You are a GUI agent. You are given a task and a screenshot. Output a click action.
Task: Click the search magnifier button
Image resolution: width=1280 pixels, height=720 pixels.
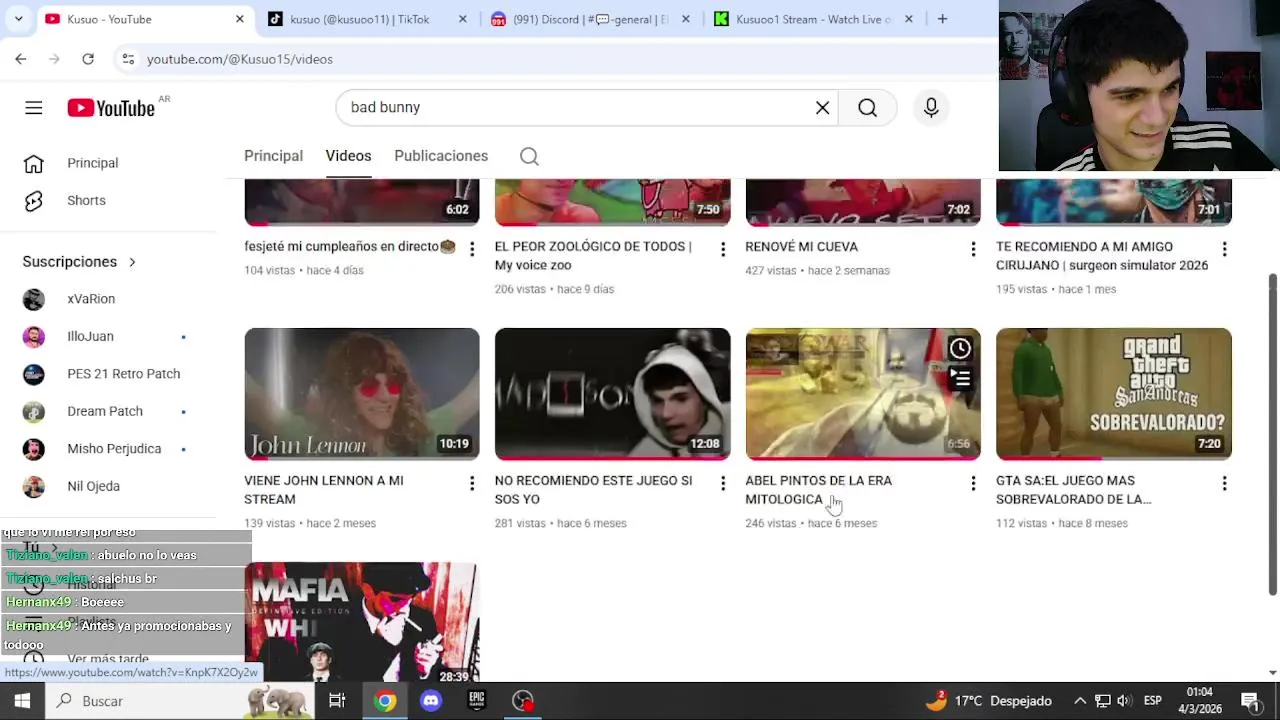(x=867, y=107)
